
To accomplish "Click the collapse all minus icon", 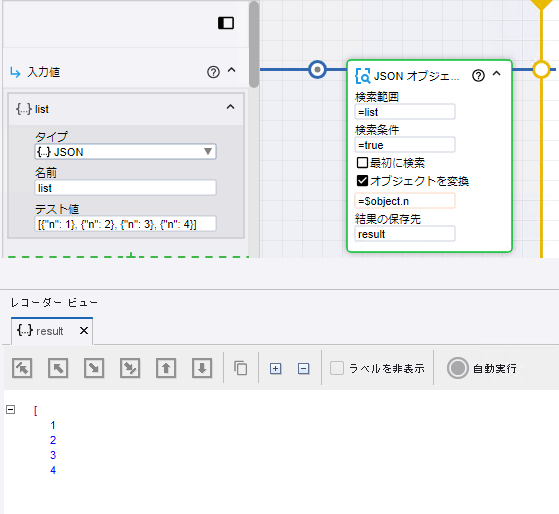I will (303, 368).
